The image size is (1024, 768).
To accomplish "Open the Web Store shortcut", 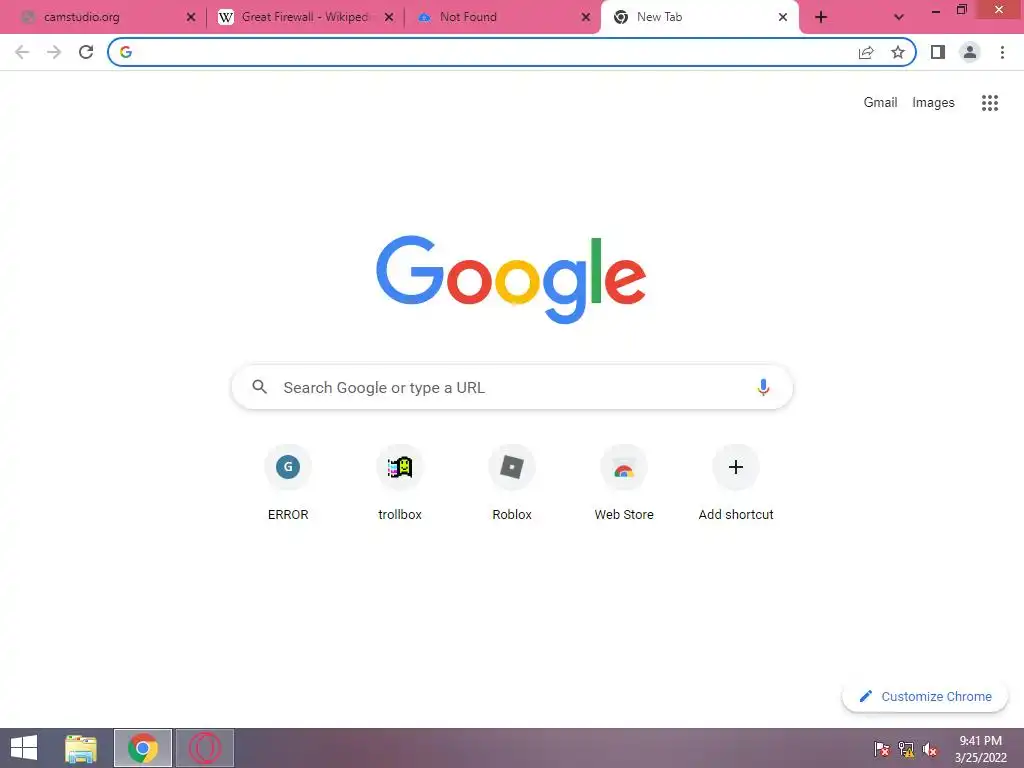I will (624, 482).
